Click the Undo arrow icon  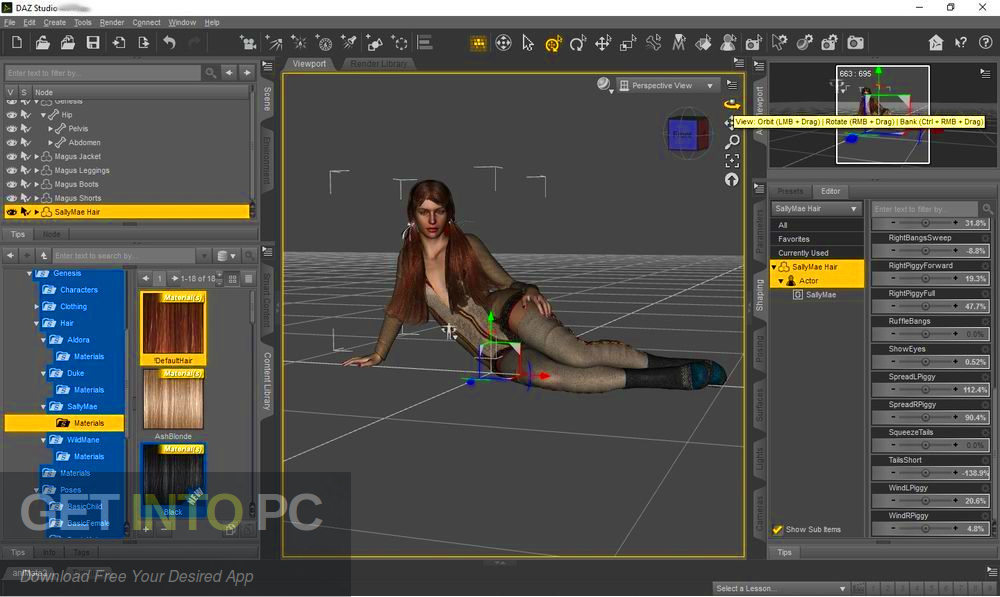(x=169, y=43)
